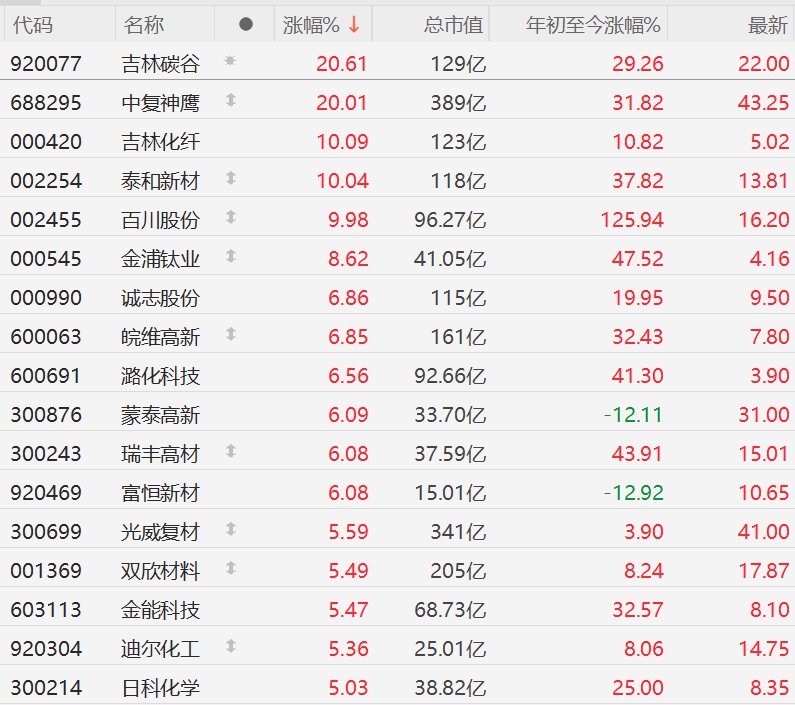Screen dimensions: 795x705
Task: Click marker icon next to 皖维高新
Action: pyautogui.click(x=231, y=334)
